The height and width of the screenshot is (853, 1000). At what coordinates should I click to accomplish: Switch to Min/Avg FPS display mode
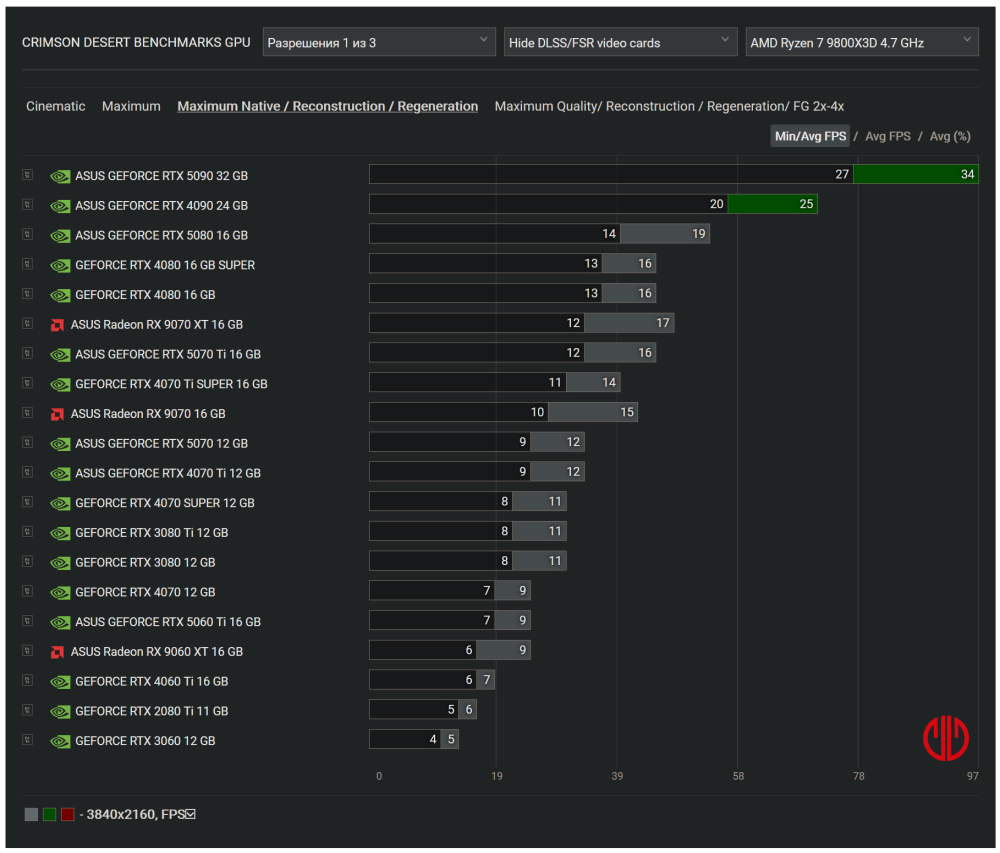pos(810,136)
